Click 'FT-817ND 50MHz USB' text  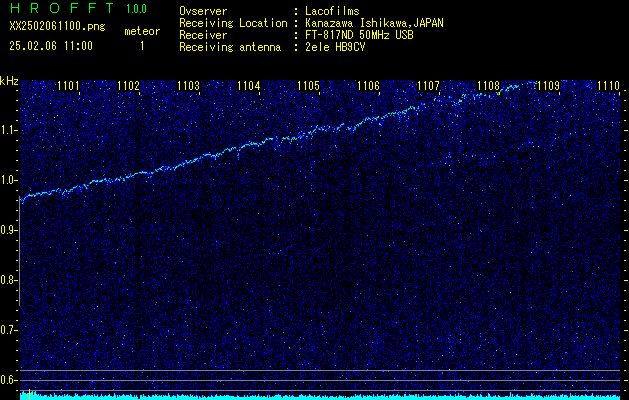click(x=359, y=35)
